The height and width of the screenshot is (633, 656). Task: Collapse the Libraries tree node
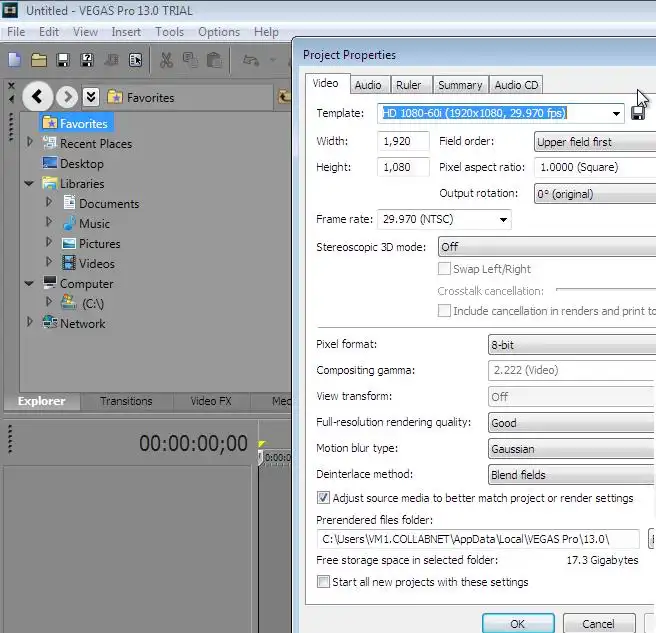(29, 183)
